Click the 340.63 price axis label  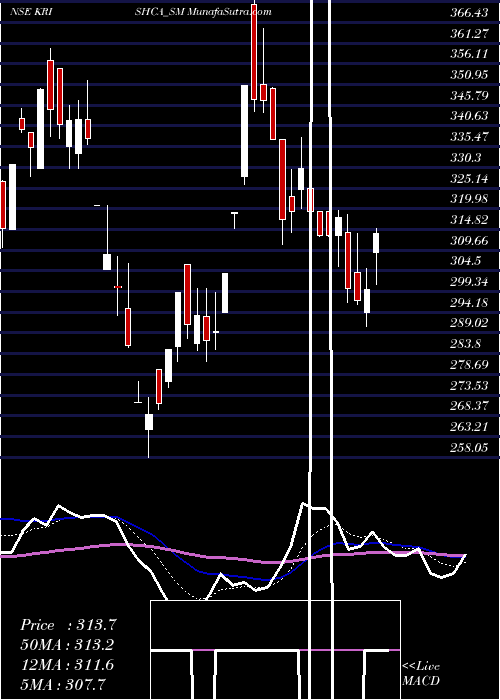click(469, 116)
